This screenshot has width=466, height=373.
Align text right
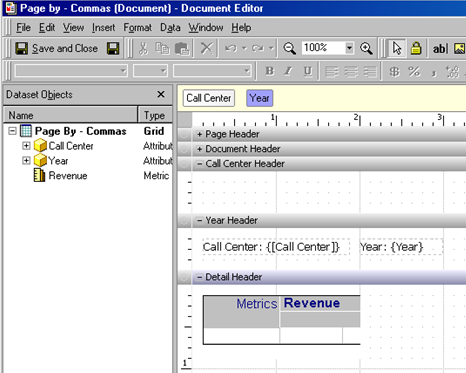pyautogui.click(x=370, y=72)
